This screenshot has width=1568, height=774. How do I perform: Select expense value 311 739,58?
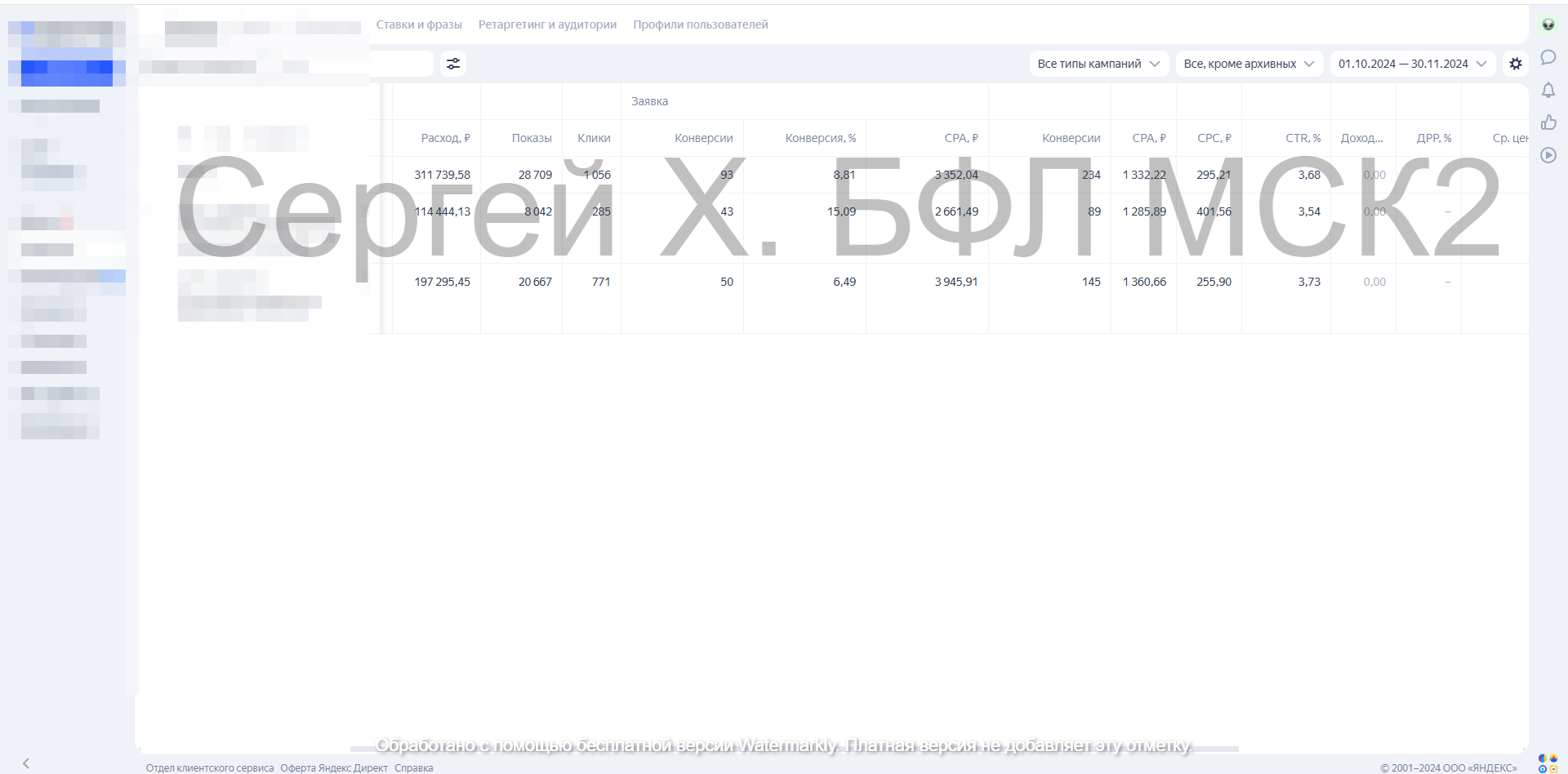coord(442,175)
